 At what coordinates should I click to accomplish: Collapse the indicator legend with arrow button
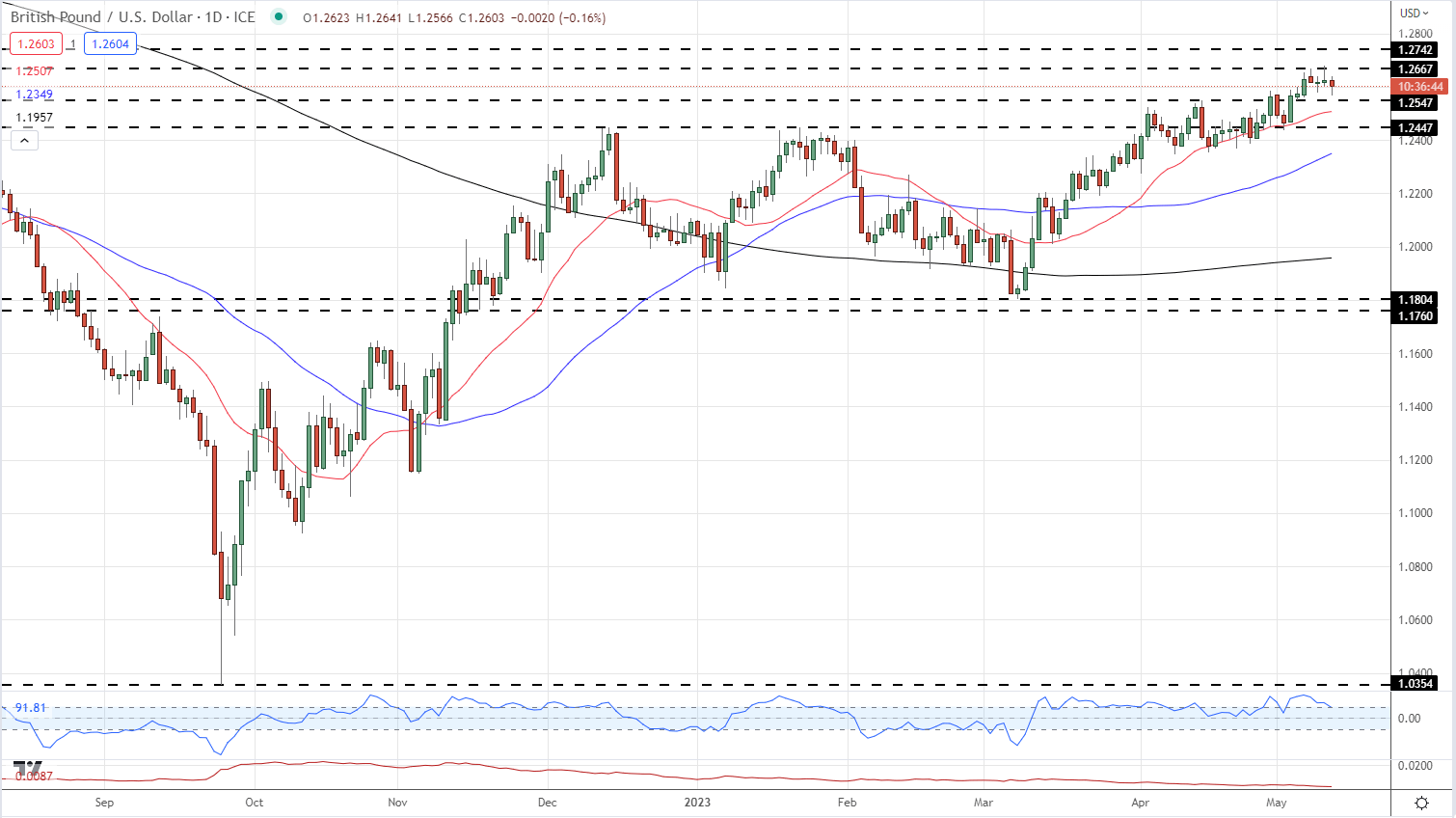[24, 140]
